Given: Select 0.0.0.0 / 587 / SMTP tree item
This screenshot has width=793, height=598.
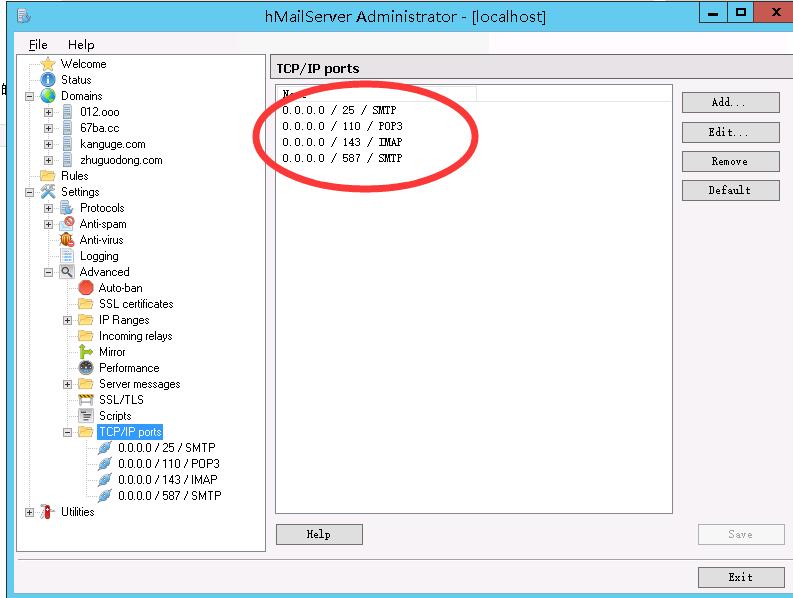Looking at the screenshot, I should (x=169, y=496).
